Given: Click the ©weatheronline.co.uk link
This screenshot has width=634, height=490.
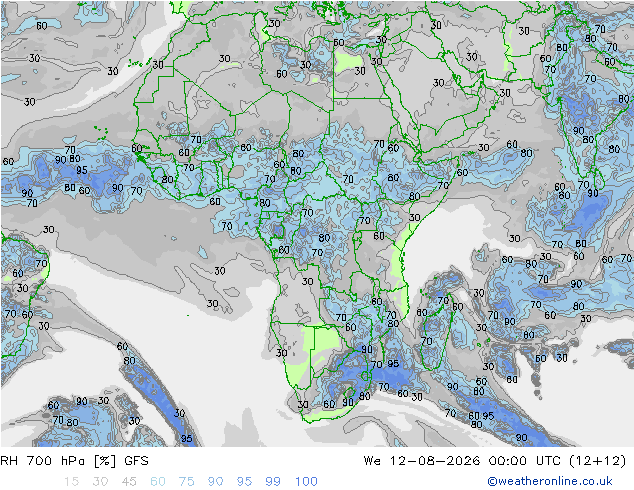Looking at the screenshot, I should click(x=550, y=481).
